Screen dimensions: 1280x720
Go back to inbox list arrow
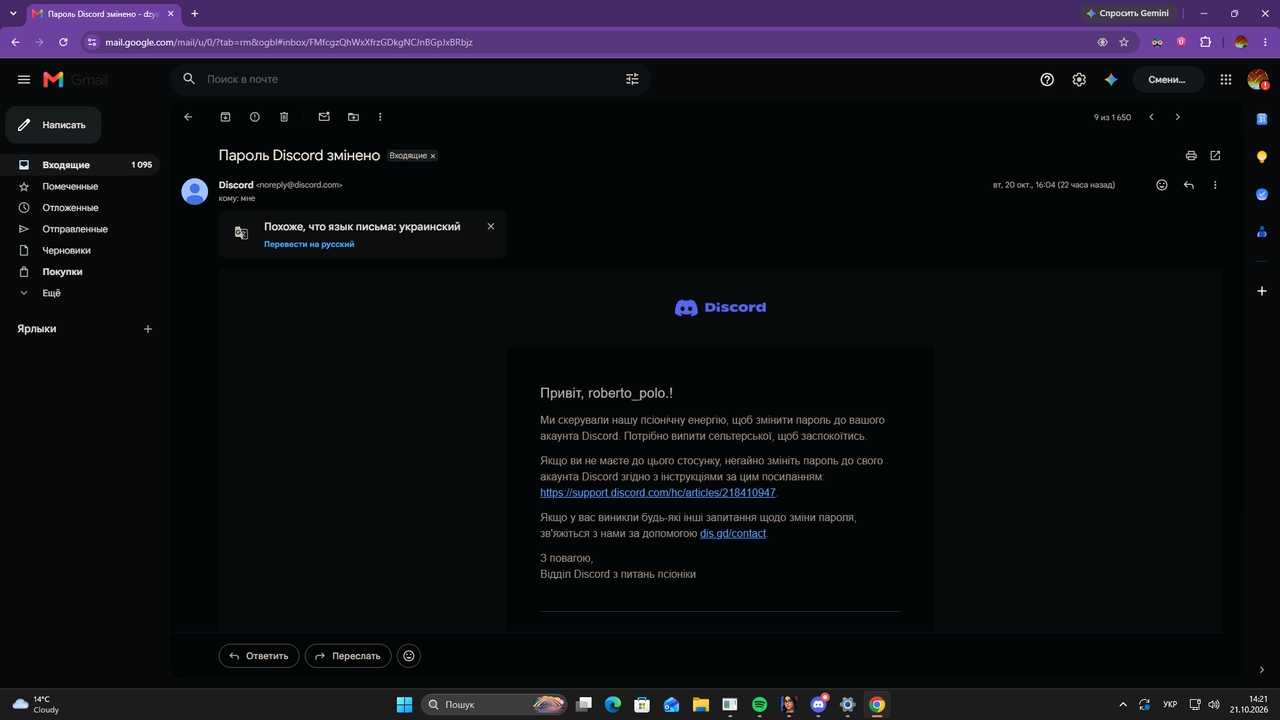[x=188, y=117]
